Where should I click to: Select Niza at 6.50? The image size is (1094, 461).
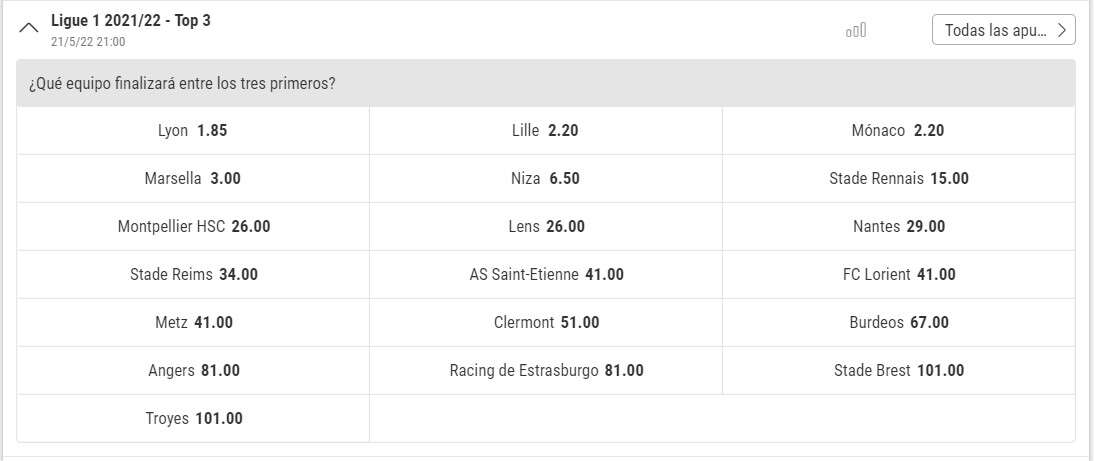[x=545, y=179]
